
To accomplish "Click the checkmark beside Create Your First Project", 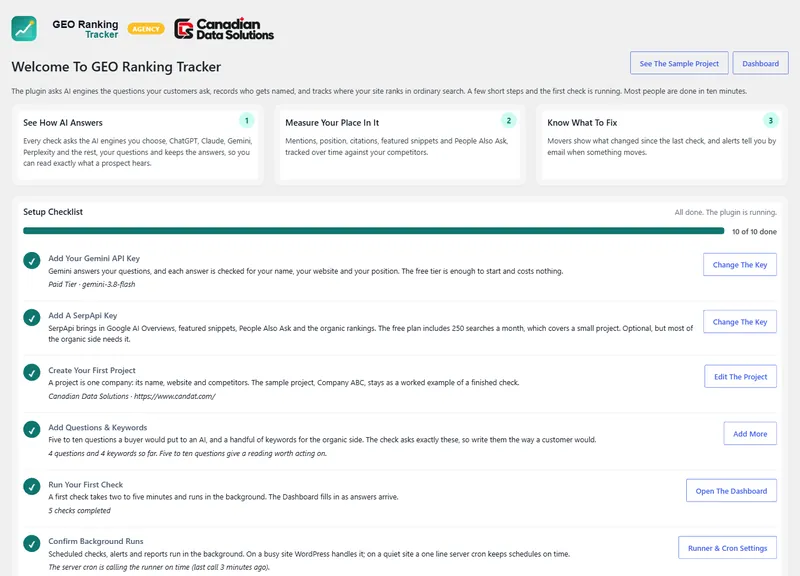I will click(32, 372).
